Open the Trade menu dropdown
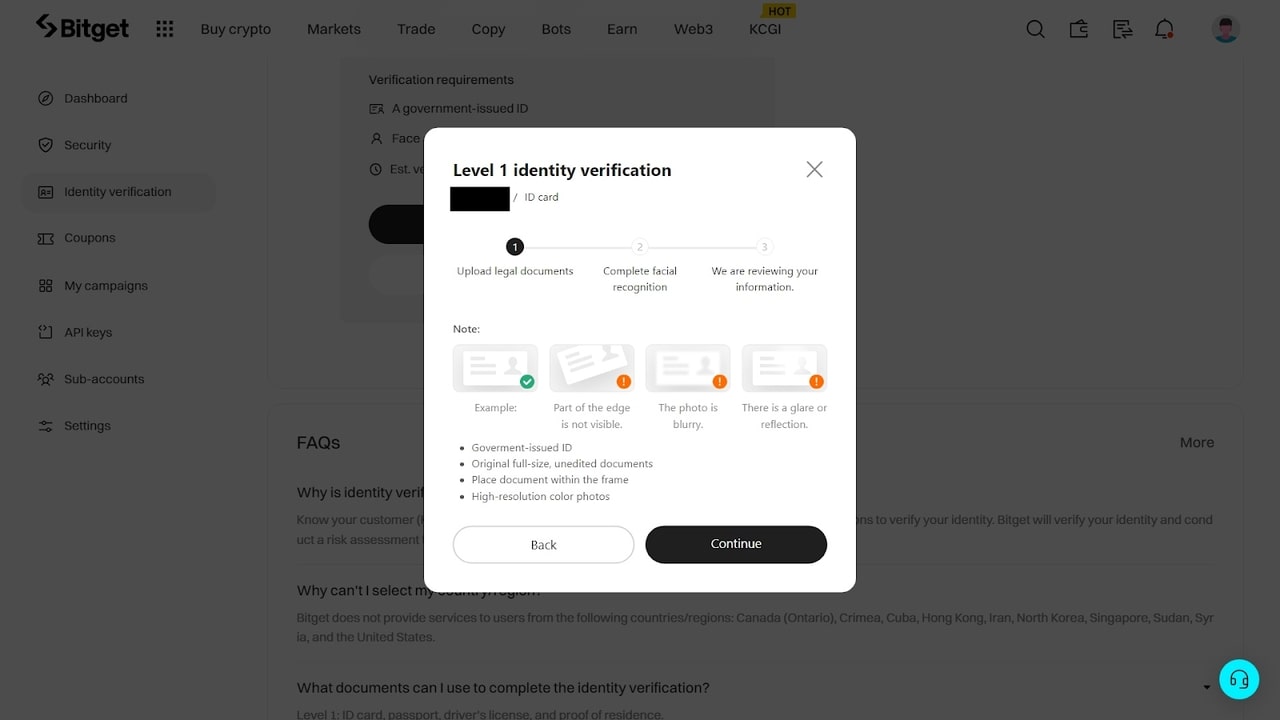This screenshot has height=720, width=1280. coord(415,29)
